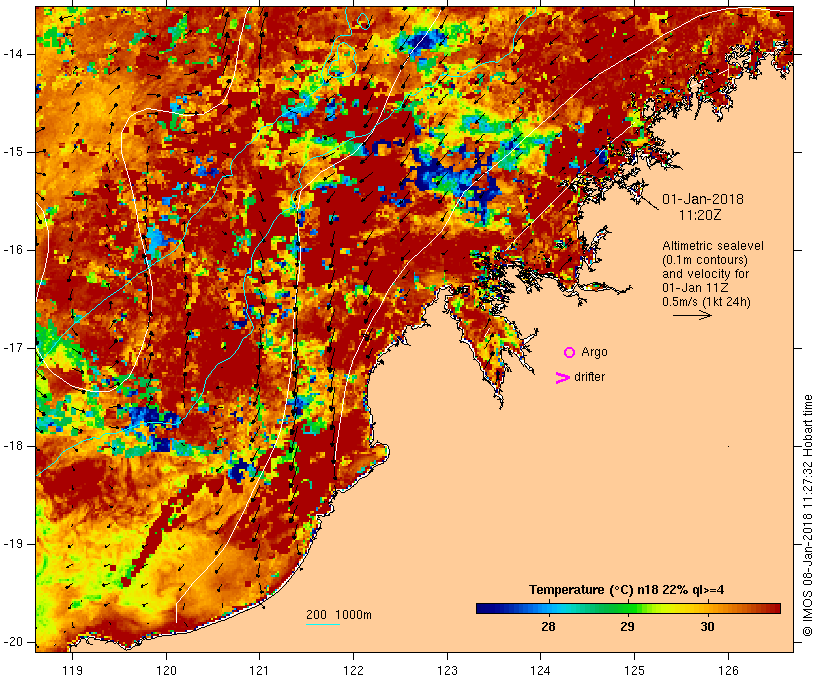820x680 pixels.
Task: Click the '28' color bar tick label
Action: click(x=548, y=627)
